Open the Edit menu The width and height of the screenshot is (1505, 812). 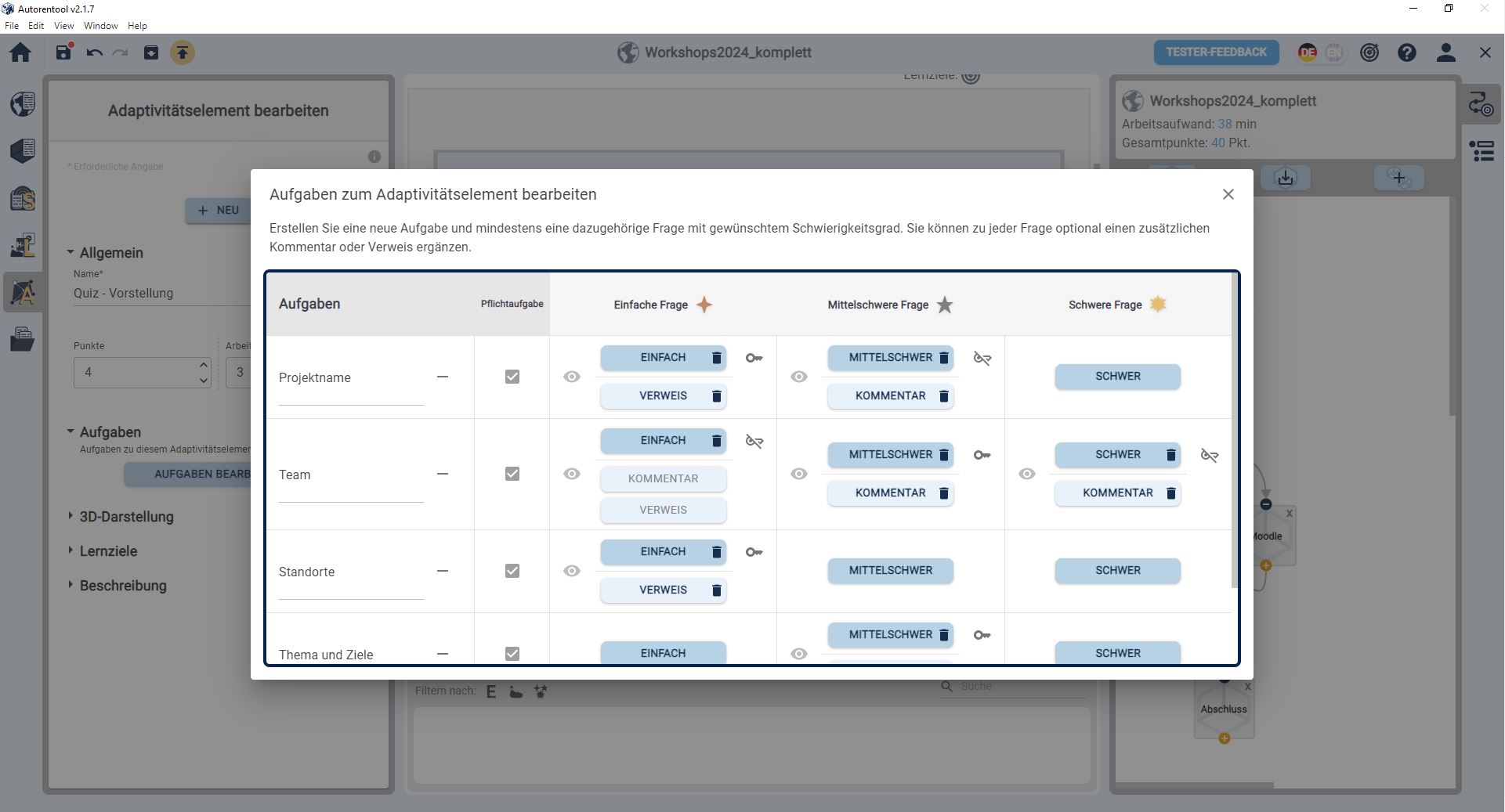pos(36,26)
